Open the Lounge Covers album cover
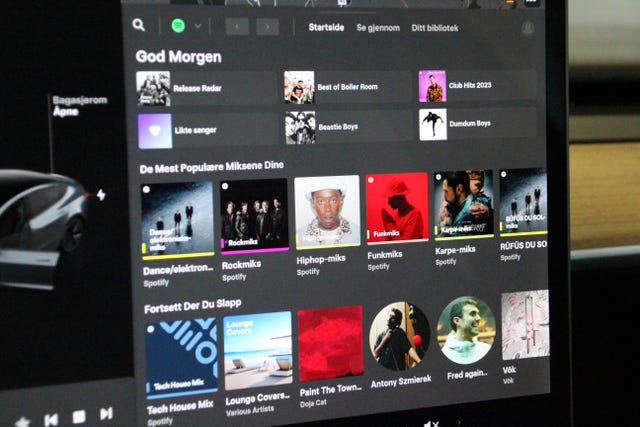The width and height of the screenshot is (640, 427). (258, 351)
